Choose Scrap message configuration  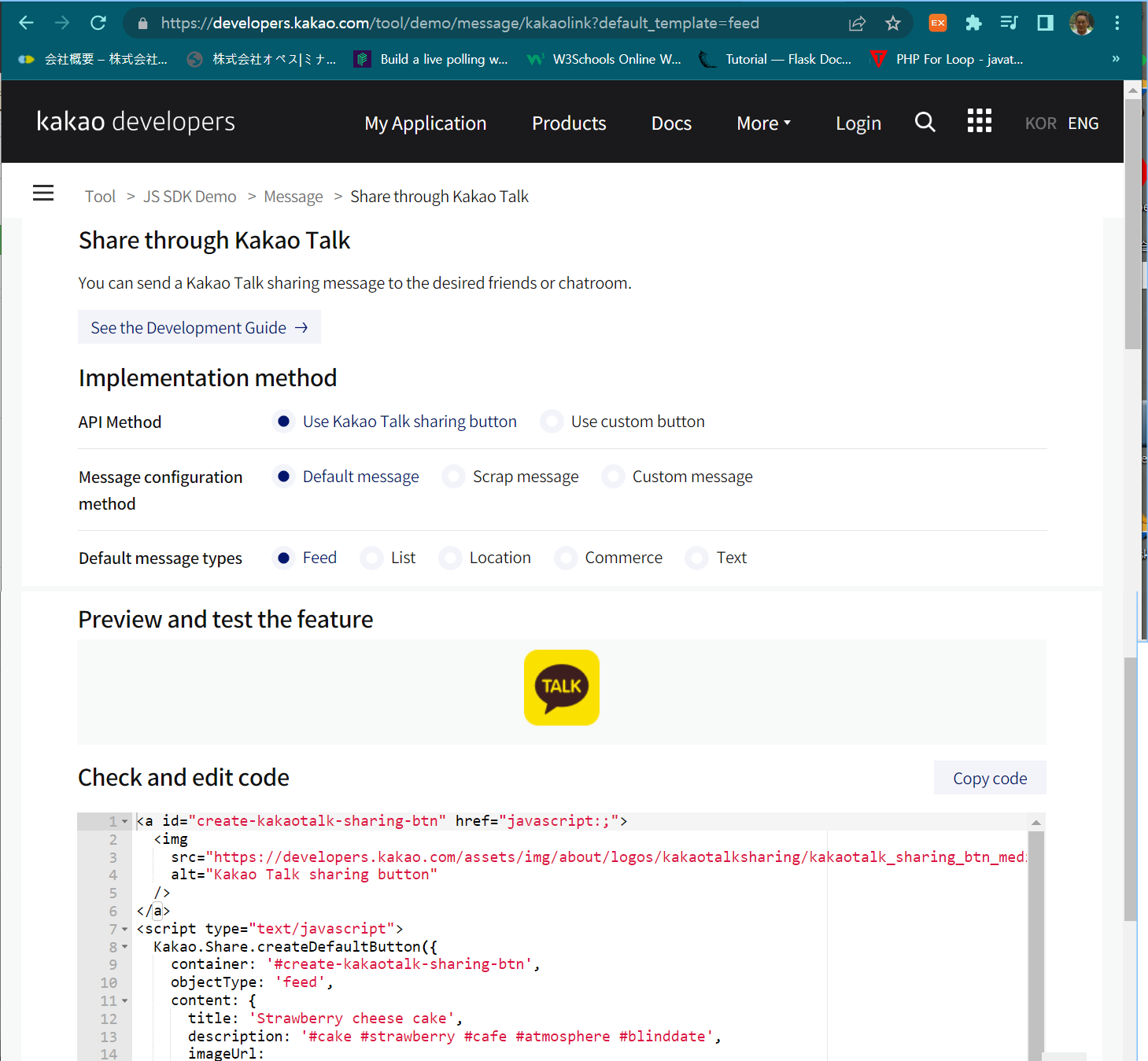[x=454, y=477]
